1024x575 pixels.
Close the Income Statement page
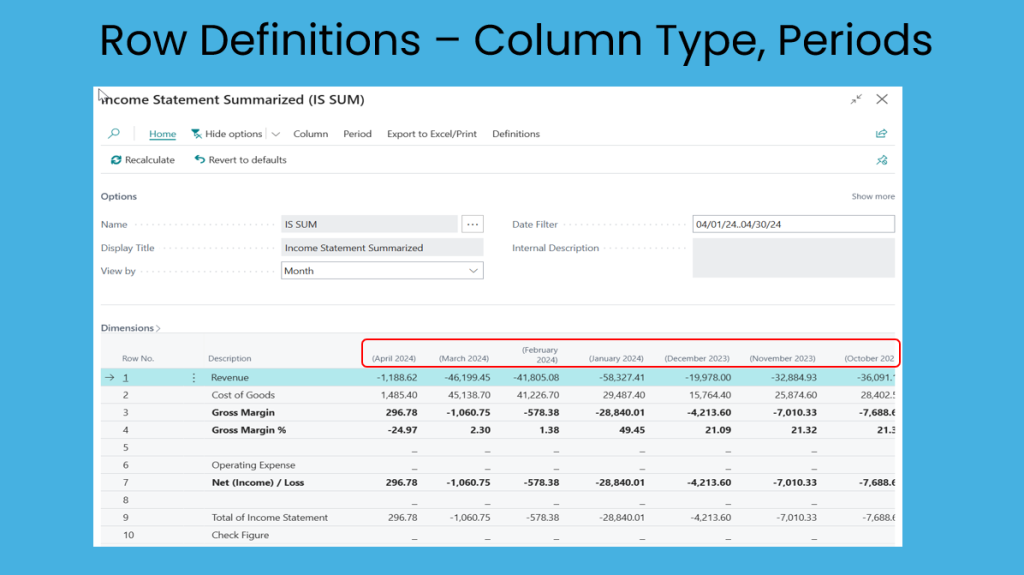click(x=882, y=99)
